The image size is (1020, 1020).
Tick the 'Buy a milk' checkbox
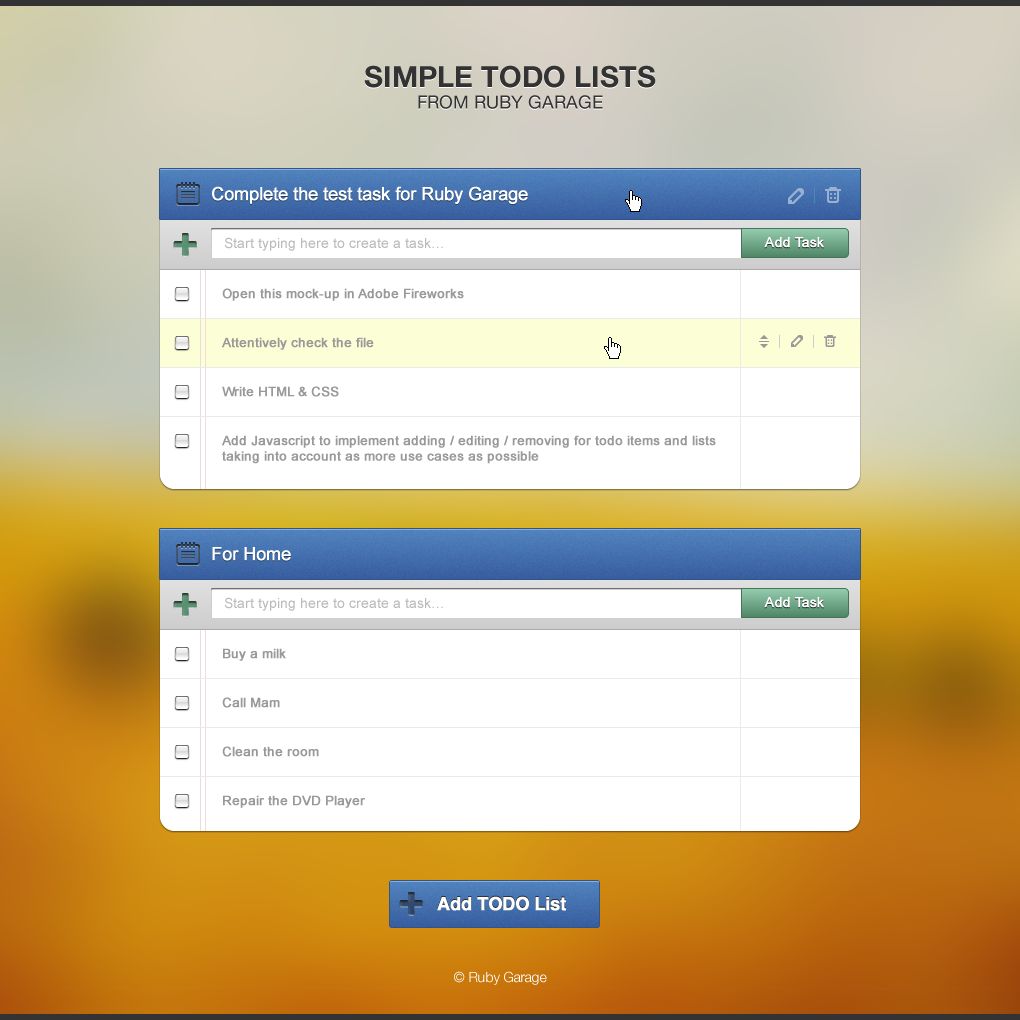[182, 654]
